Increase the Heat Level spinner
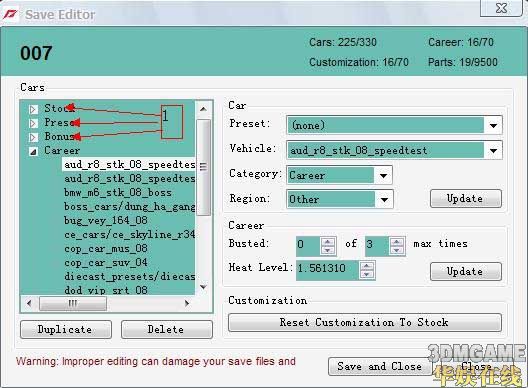This screenshot has height=388, width=528. click(x=366, y=266)
